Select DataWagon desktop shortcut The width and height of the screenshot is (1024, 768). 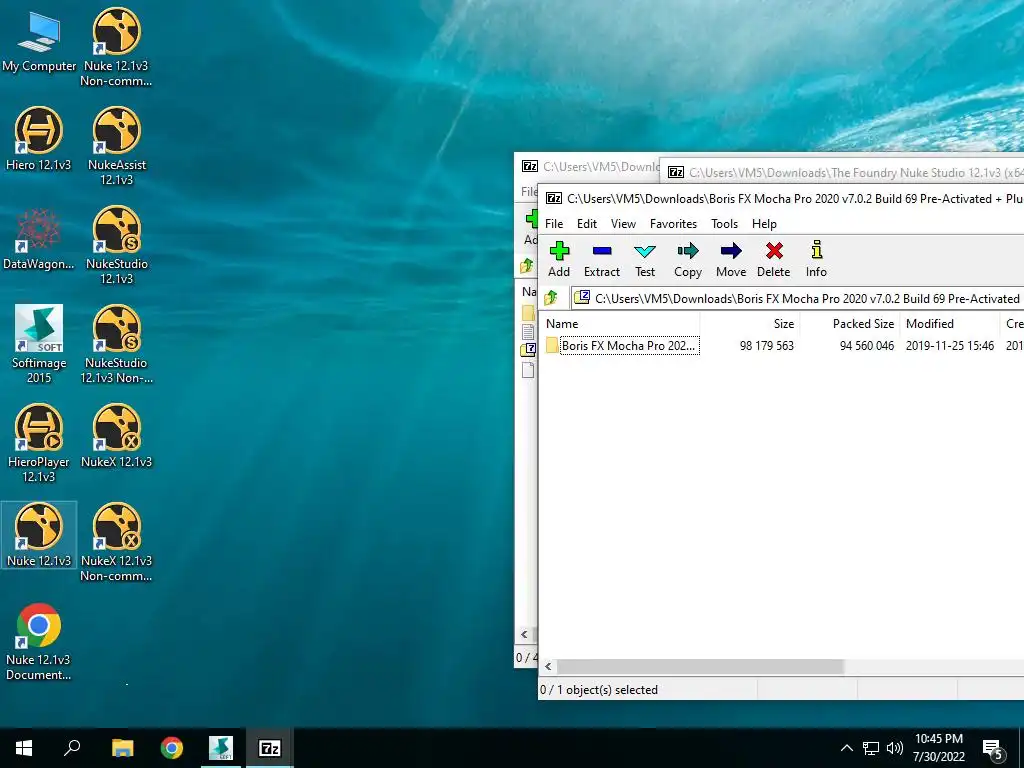pos(39,238)
